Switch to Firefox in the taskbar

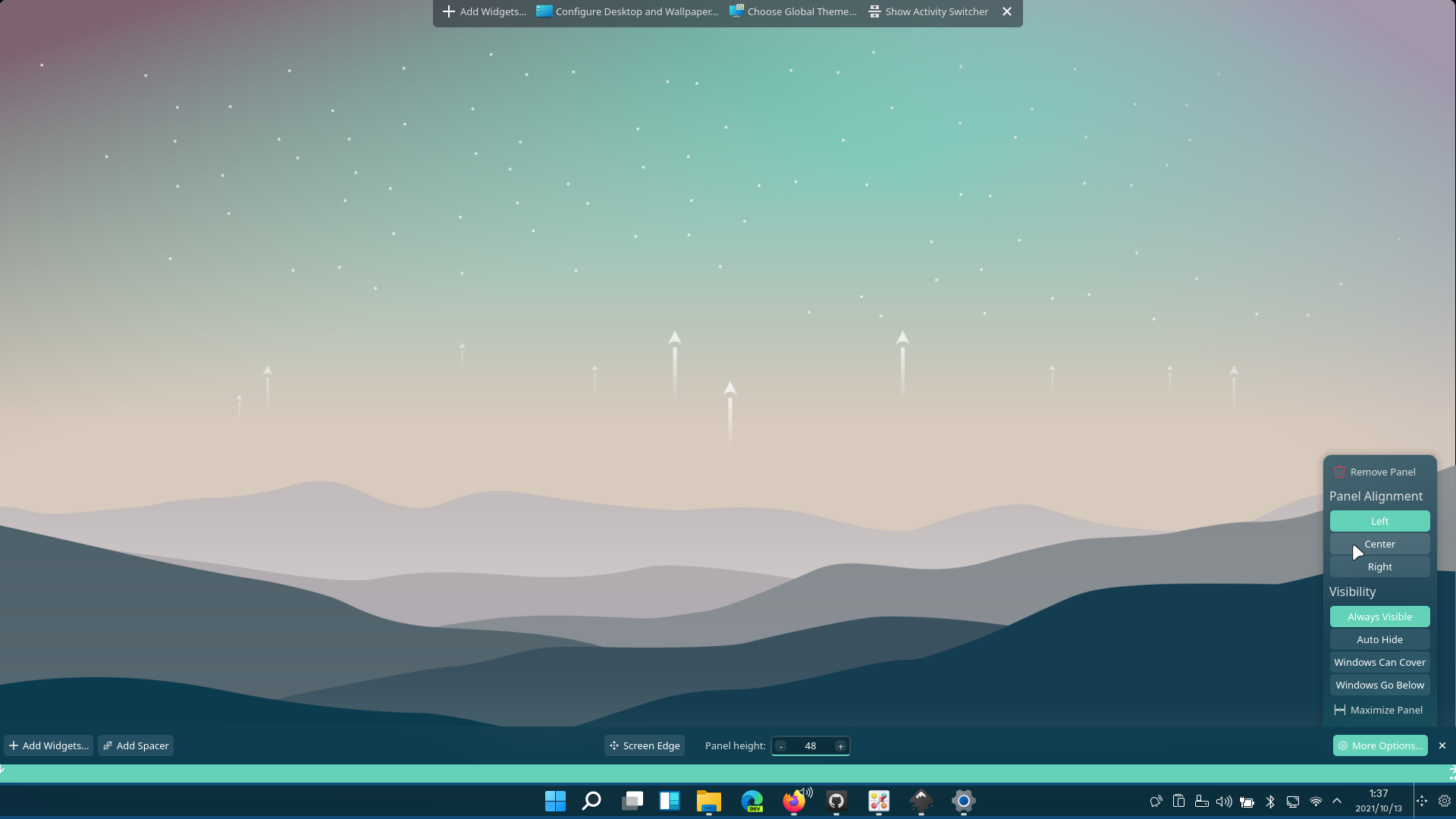point(794,801)
